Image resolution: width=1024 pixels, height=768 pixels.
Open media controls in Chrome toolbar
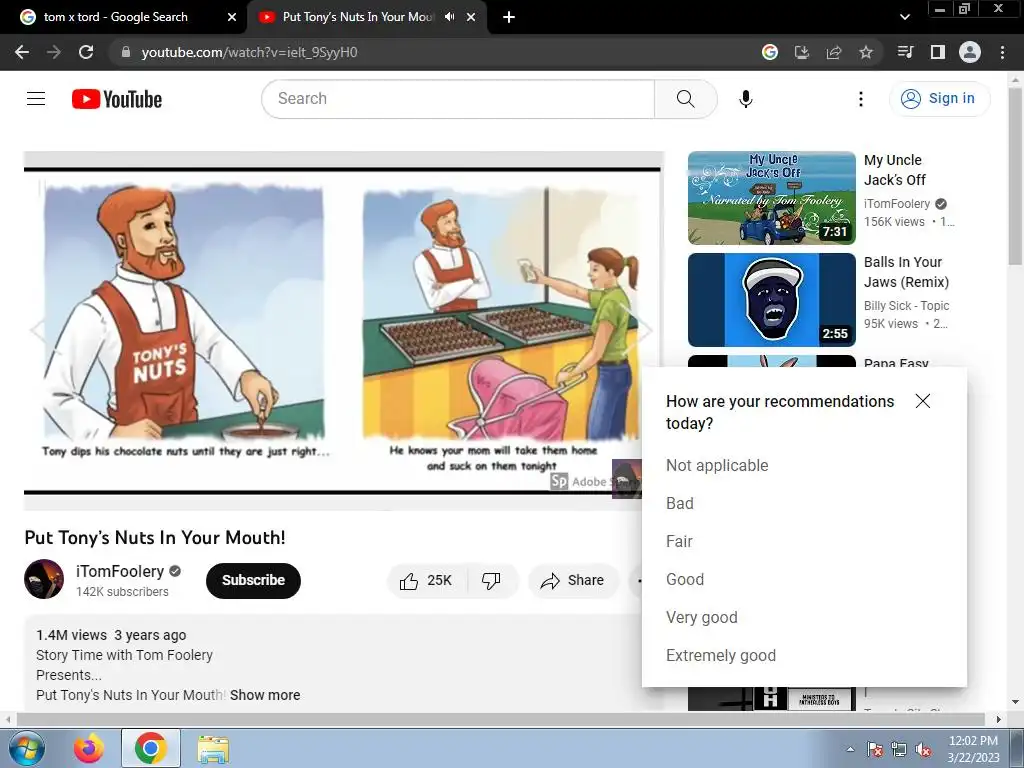point(905,52)
